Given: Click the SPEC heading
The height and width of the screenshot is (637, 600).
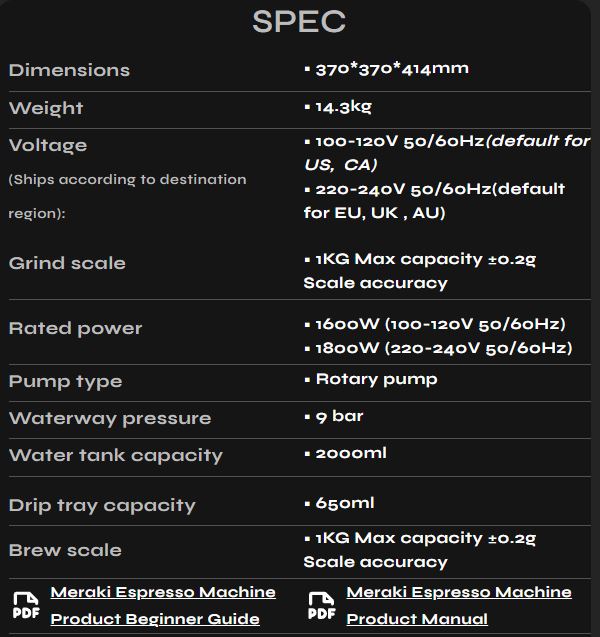Looking at the screenshot, I should [299, 22].
